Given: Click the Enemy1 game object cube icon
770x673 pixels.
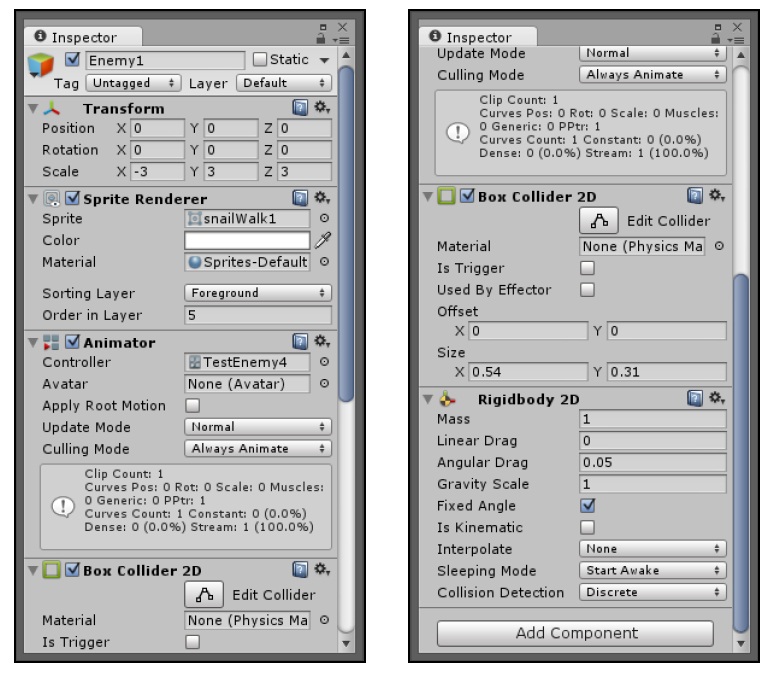Looking at the screenshot, I should pyautogui.click(x=41, y=65).
